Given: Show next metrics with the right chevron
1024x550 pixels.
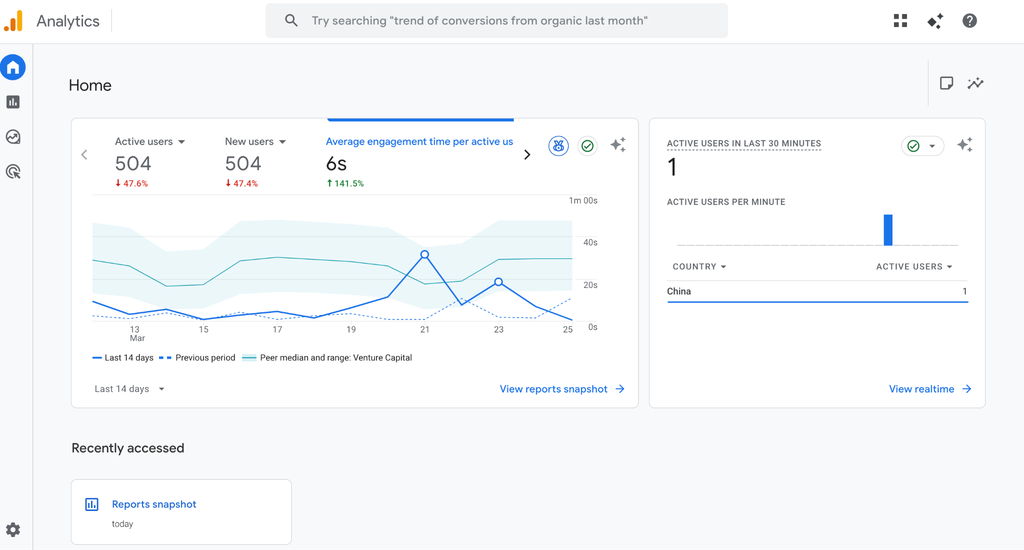Looking at the screenshot, I should (x=527, y=155).
